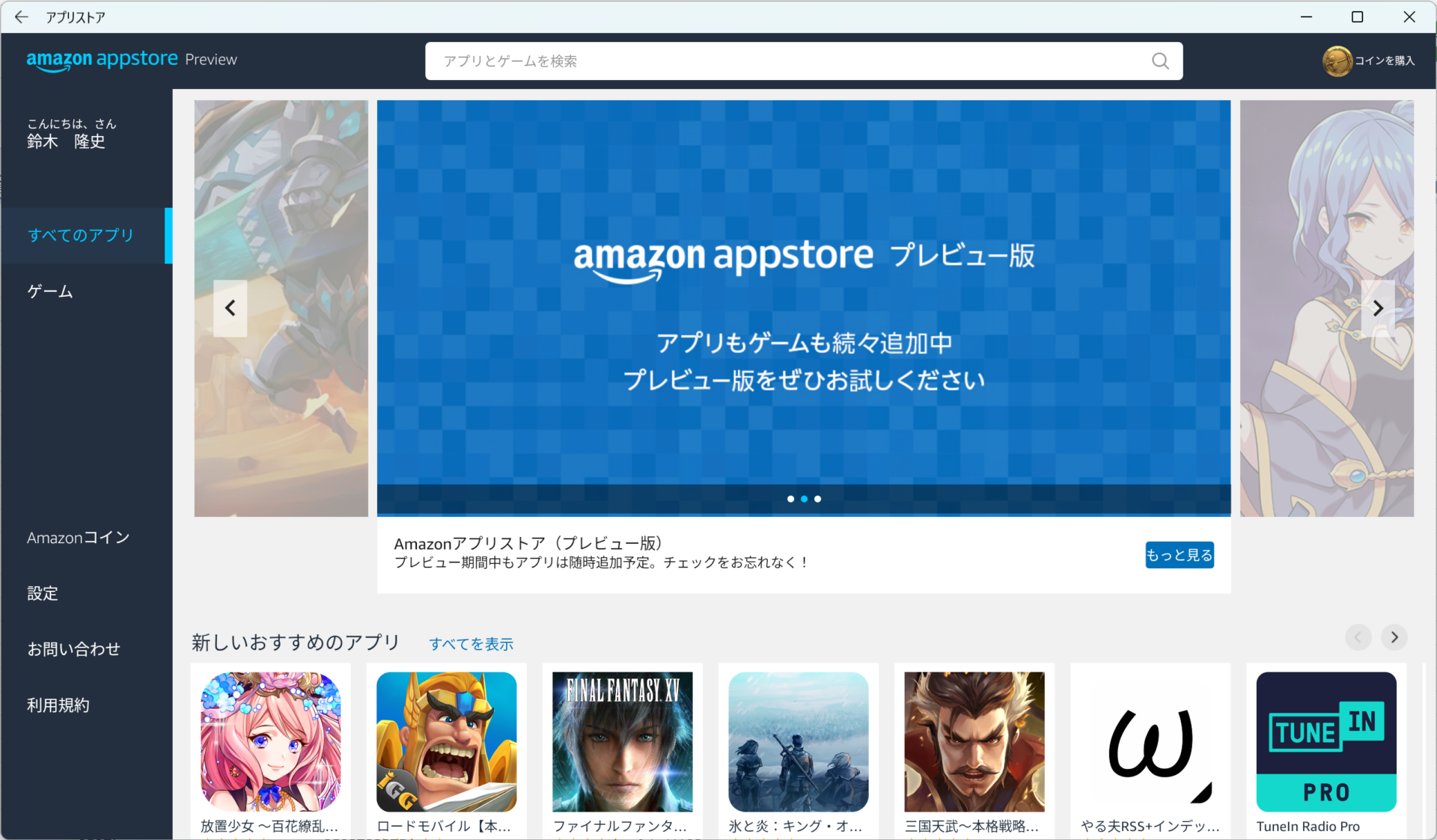Image resolution: width=1437 pixels, height=840 pixels.
Task: Select the second carousel dot
Action: (804, 499)
